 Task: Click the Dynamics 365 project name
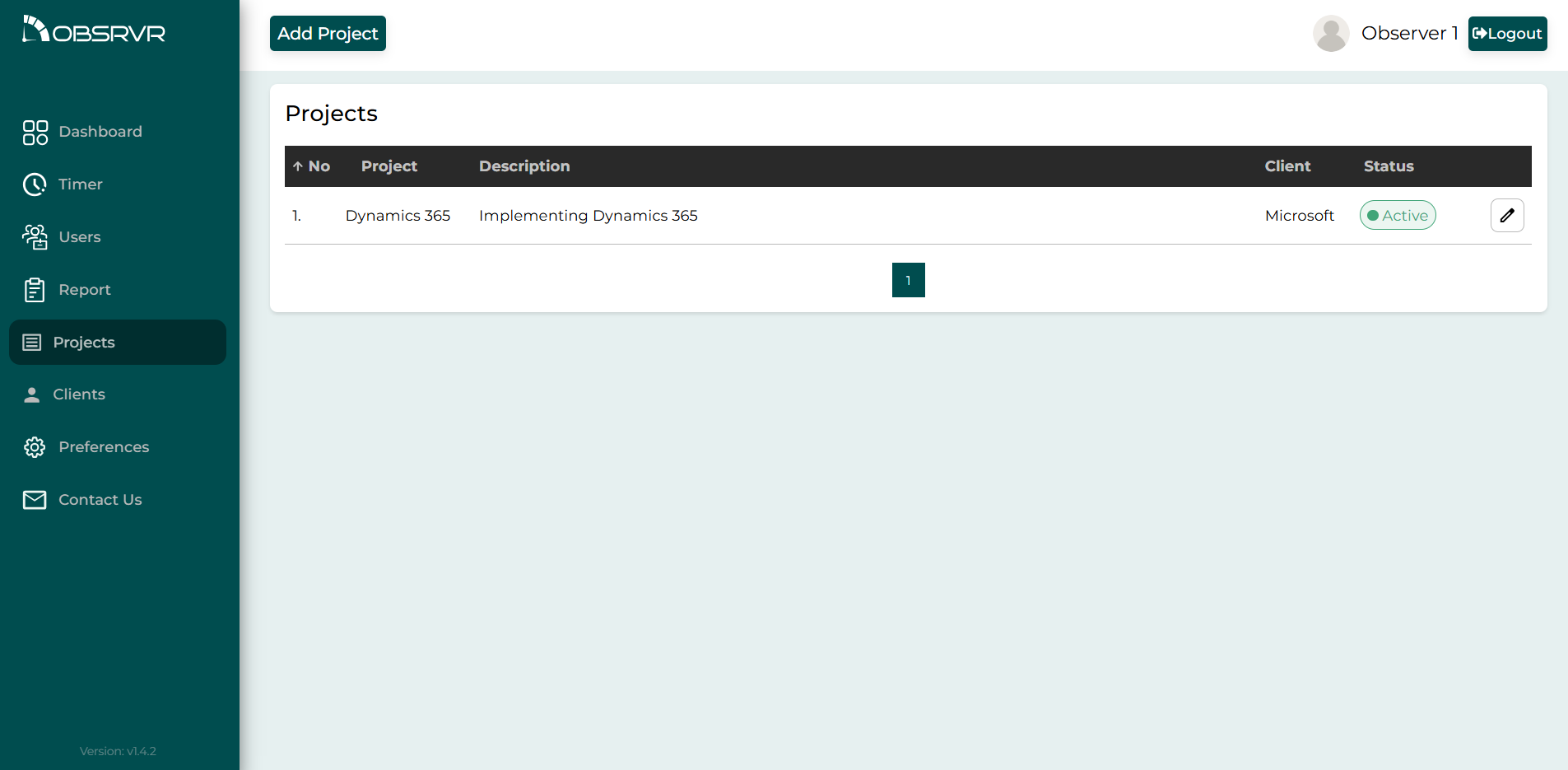click(x=398, y=216)
